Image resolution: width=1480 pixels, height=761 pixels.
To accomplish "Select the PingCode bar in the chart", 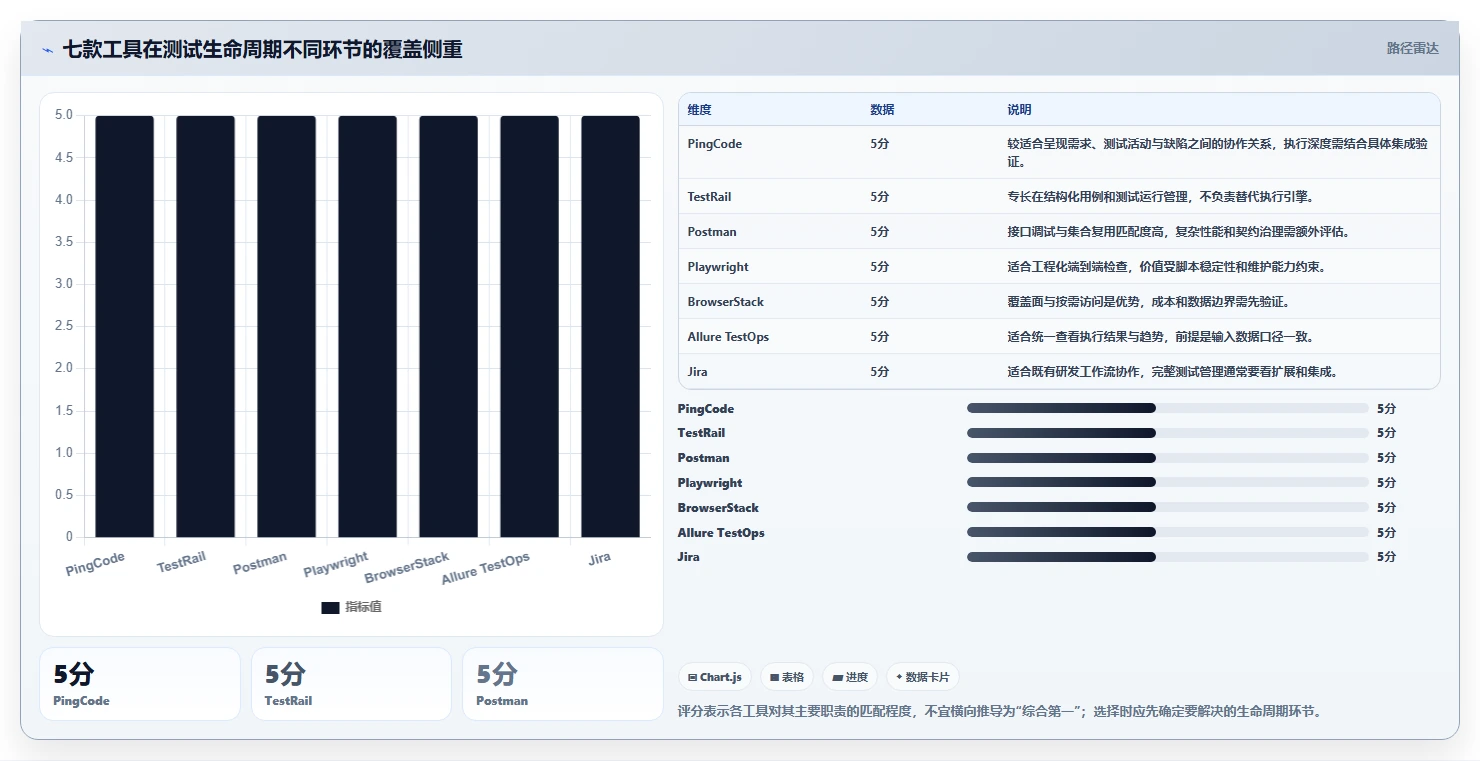I will click(125, 326).
